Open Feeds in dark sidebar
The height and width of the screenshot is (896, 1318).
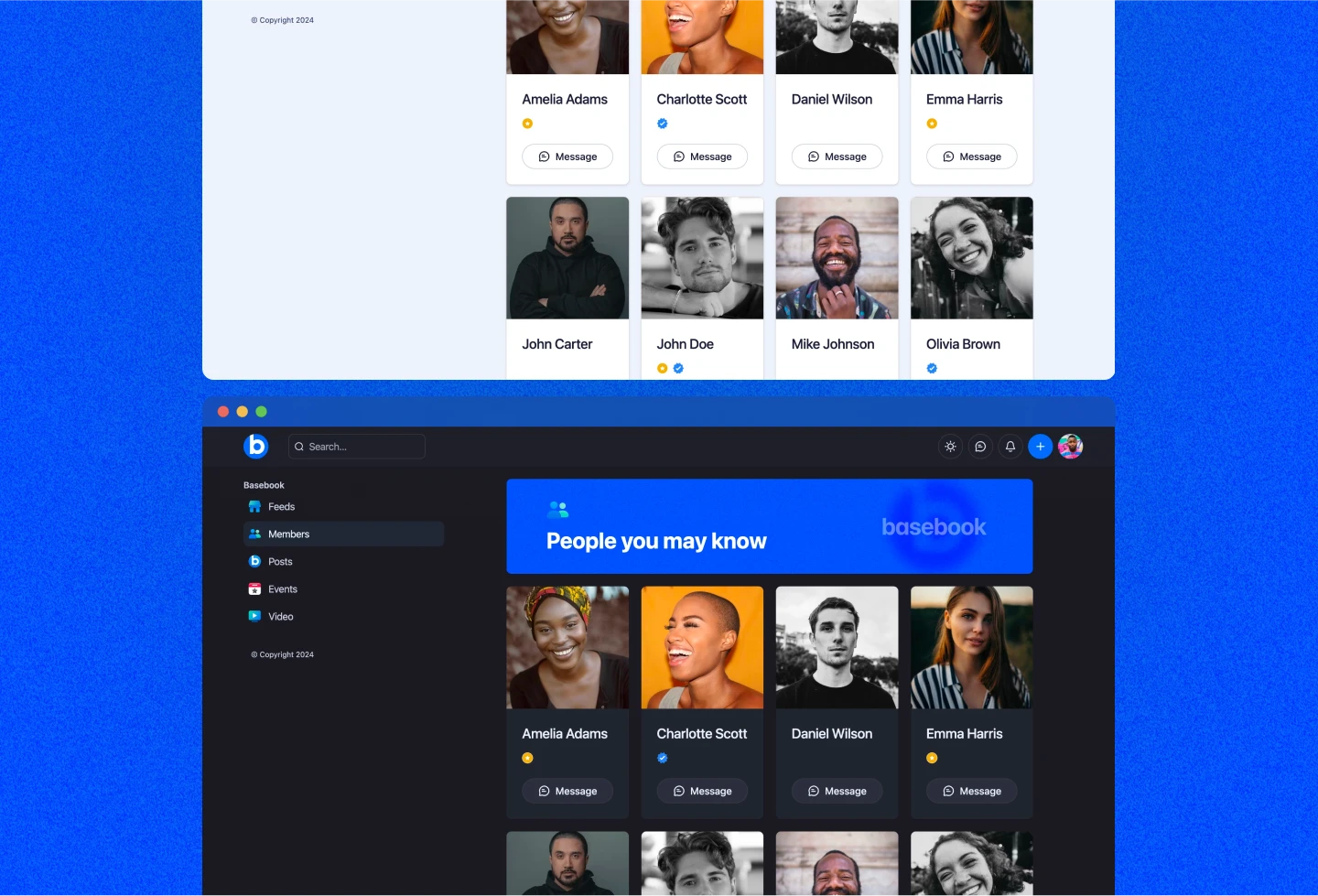point(344,507)
